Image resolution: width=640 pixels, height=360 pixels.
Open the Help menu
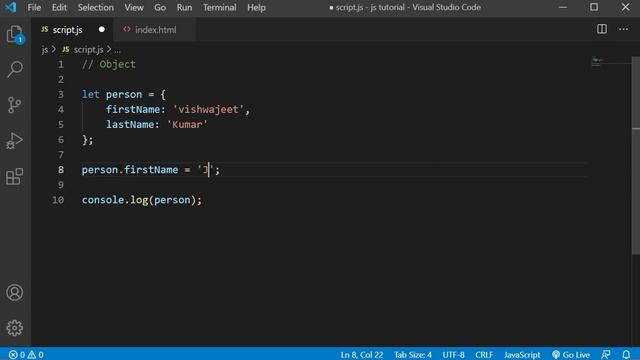click(256, 7)
